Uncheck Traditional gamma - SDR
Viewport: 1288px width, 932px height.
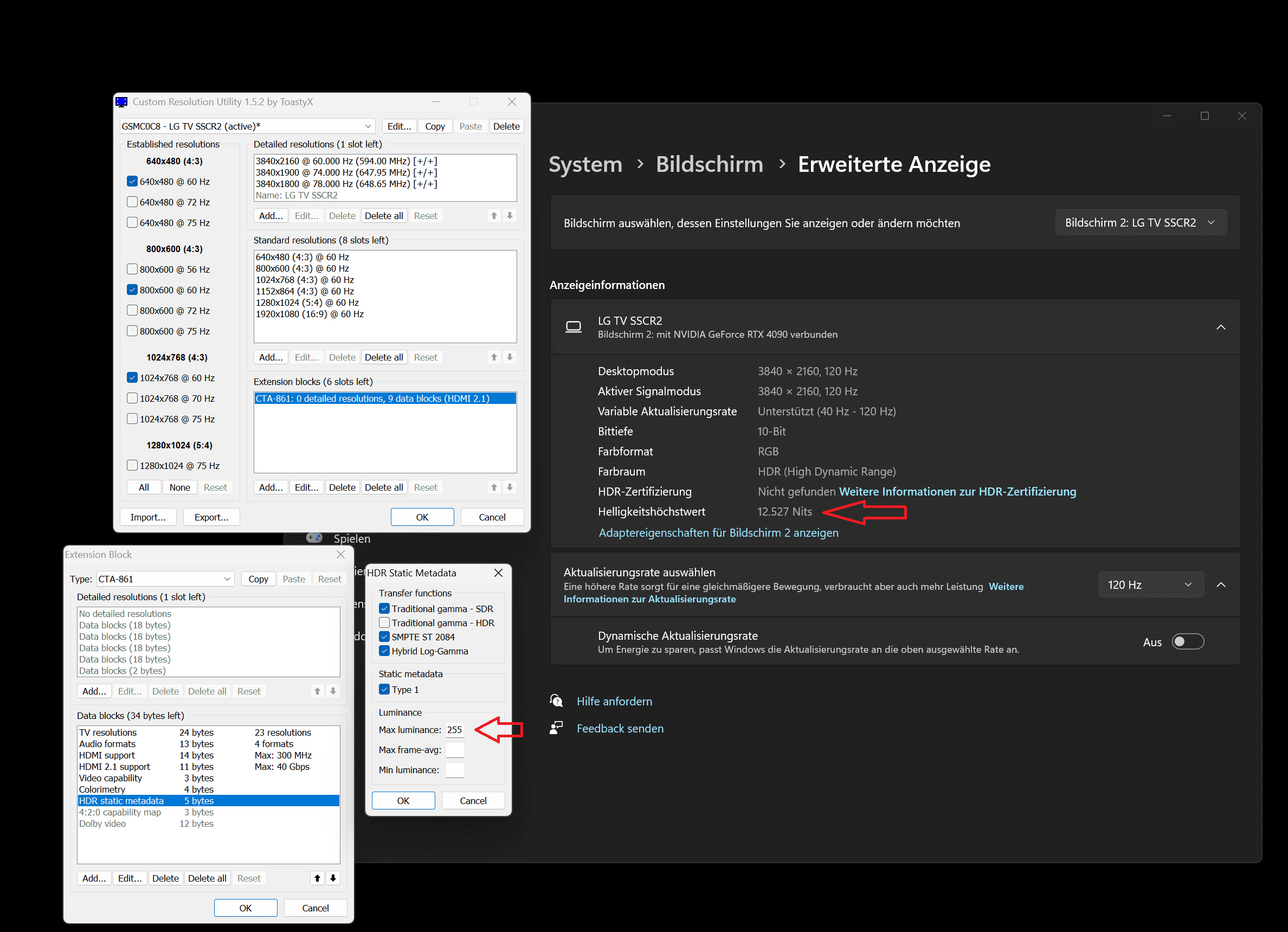[384, 609]
